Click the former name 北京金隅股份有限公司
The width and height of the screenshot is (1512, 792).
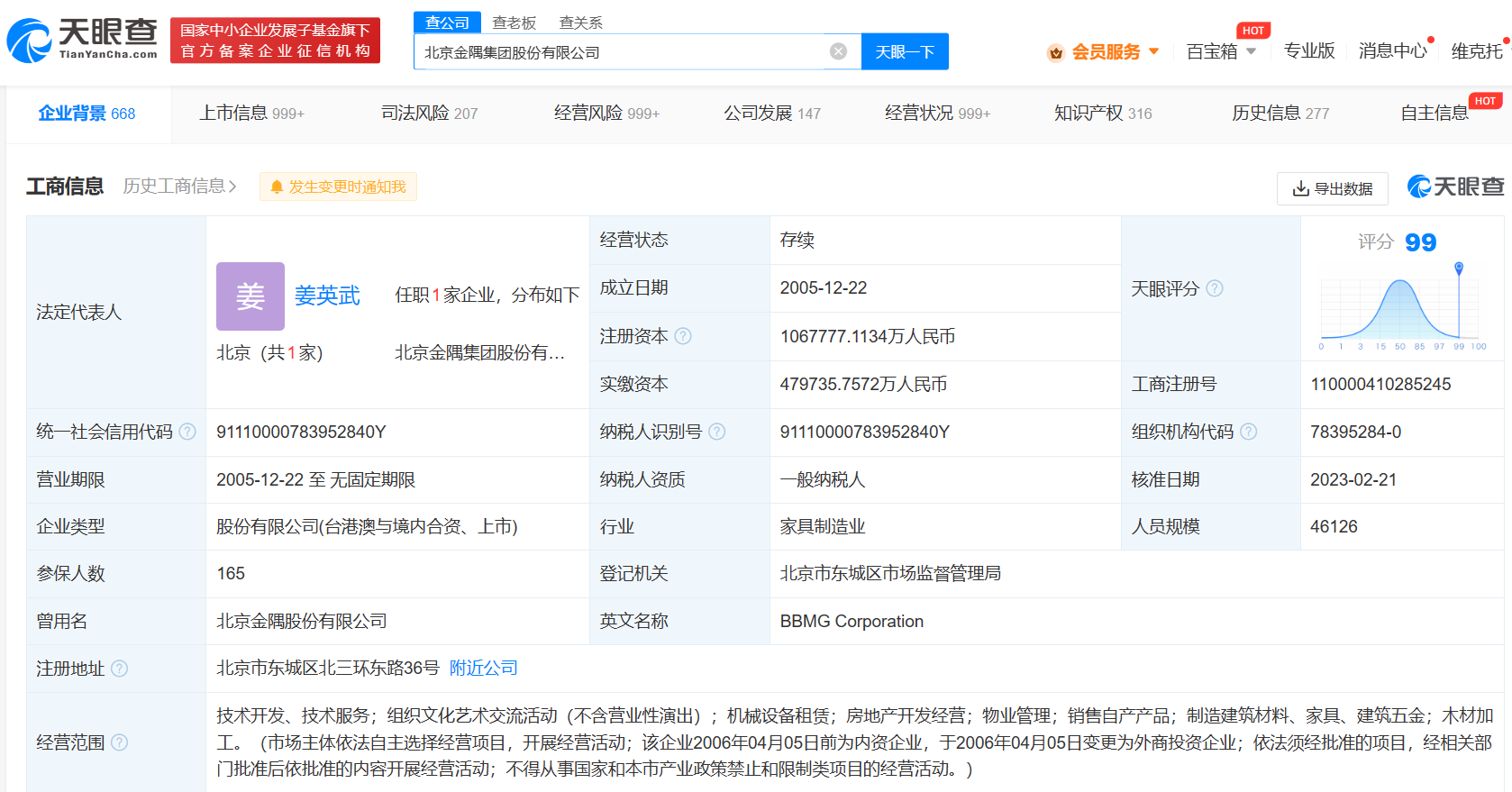coord(302,621)
